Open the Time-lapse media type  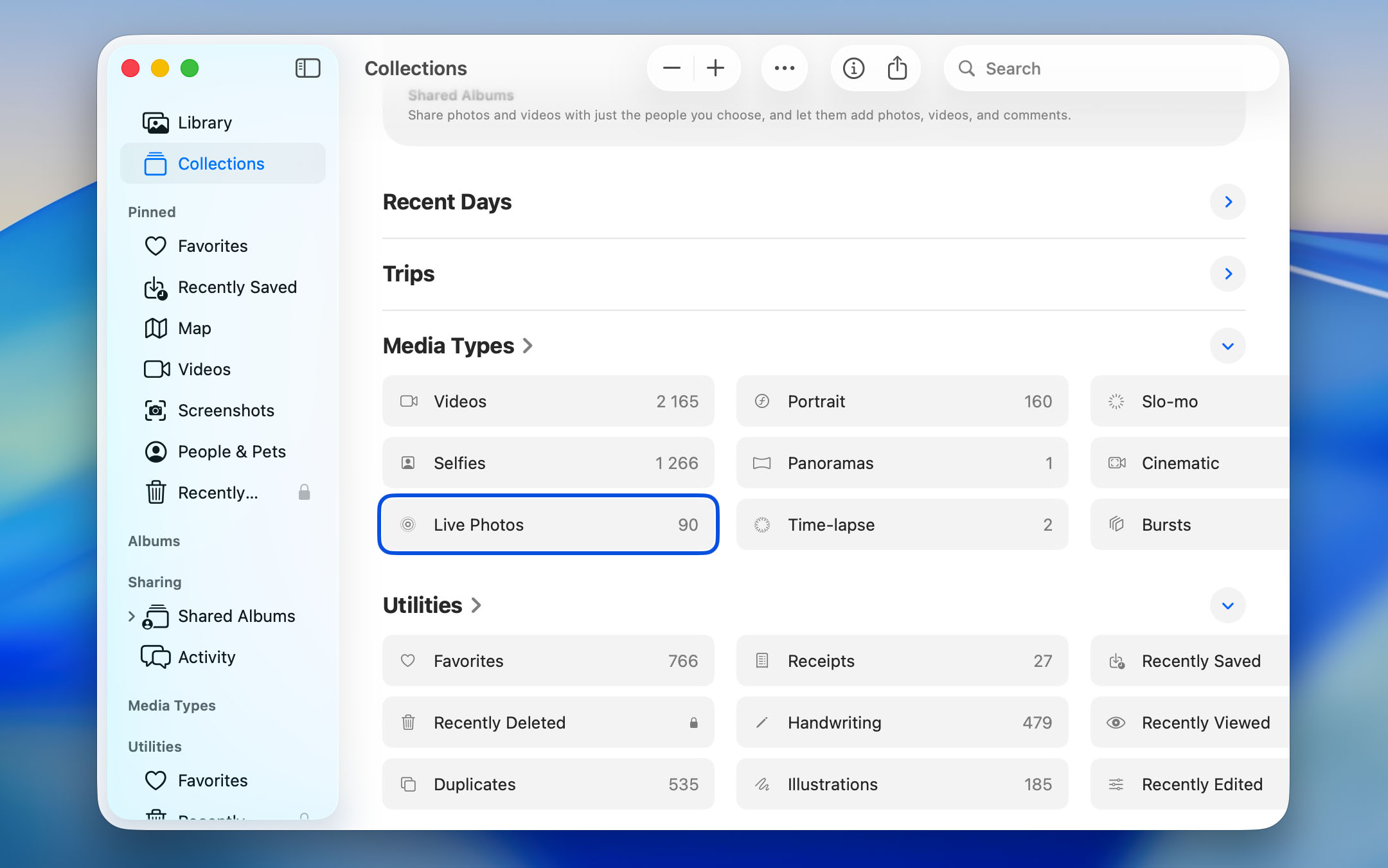tap(902, 524)
